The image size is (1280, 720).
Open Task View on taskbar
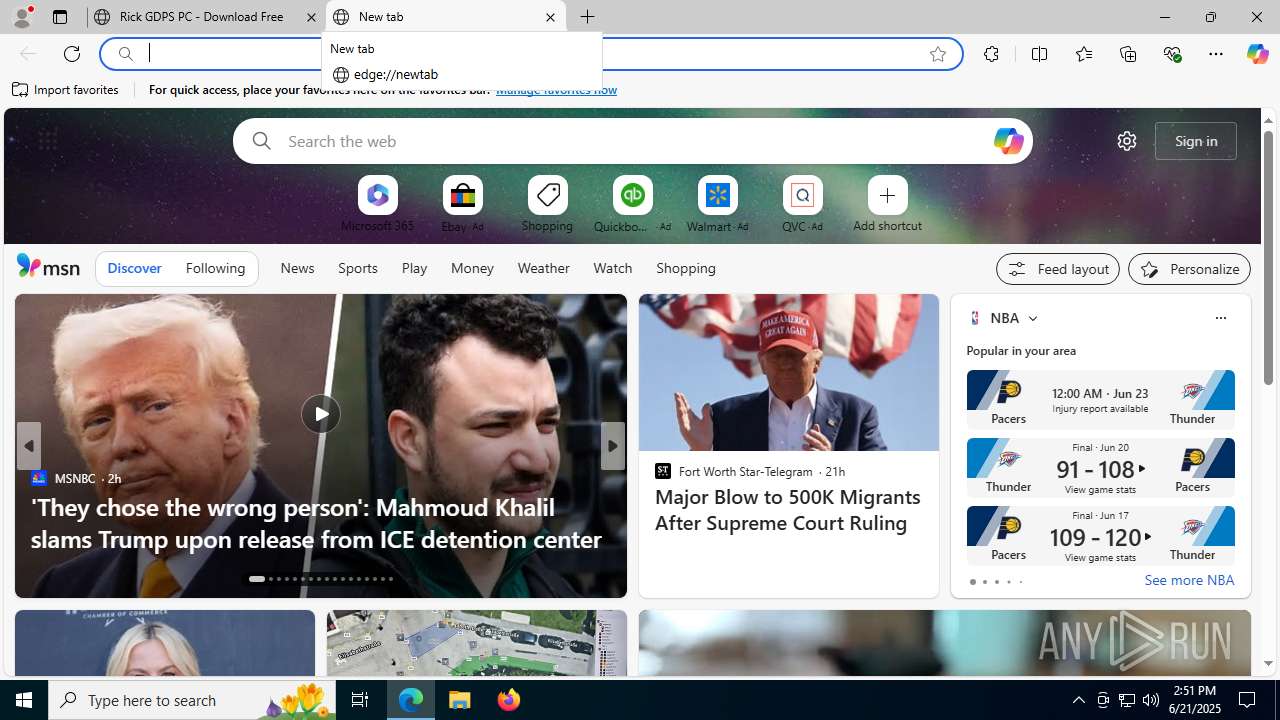[359, 700]
